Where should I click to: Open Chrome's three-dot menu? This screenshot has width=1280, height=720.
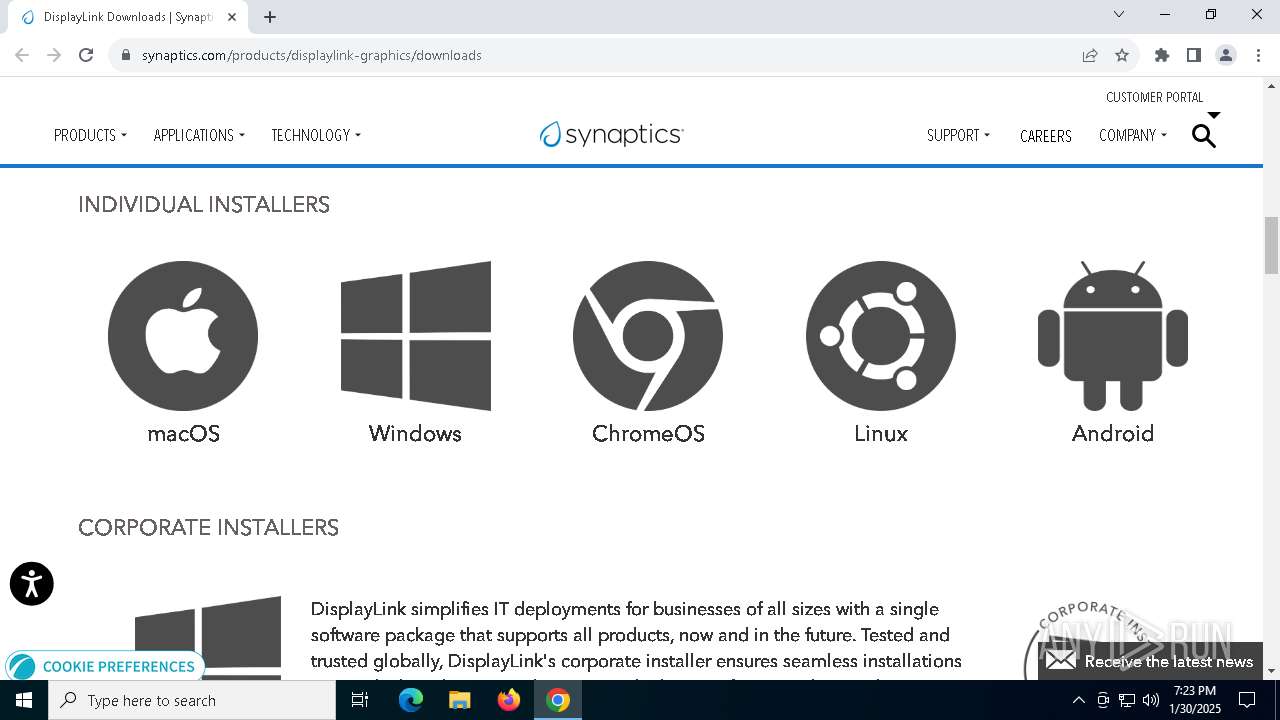pos(1258,55)
